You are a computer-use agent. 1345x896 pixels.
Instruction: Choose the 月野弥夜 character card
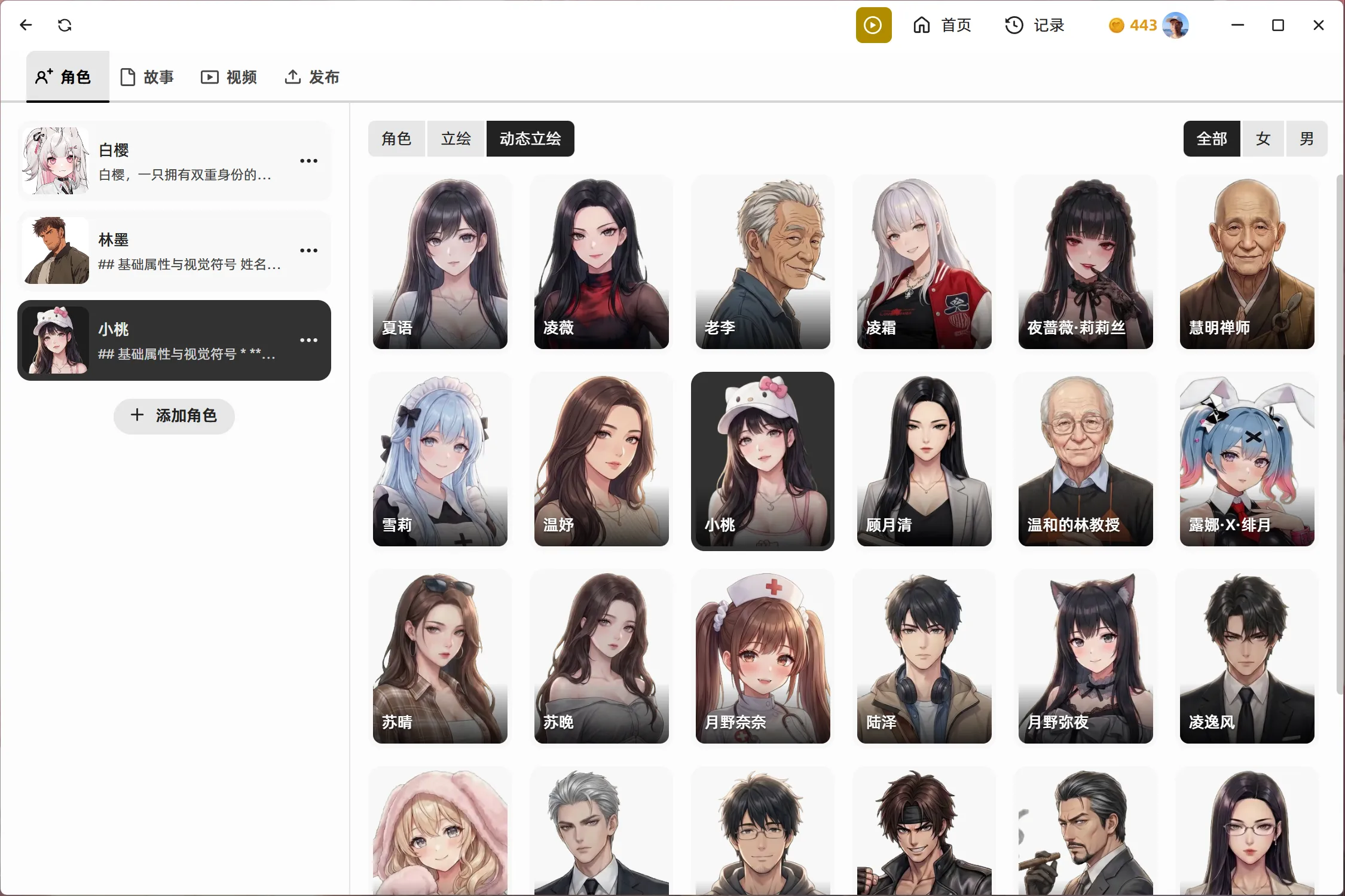pos(1086,658)
